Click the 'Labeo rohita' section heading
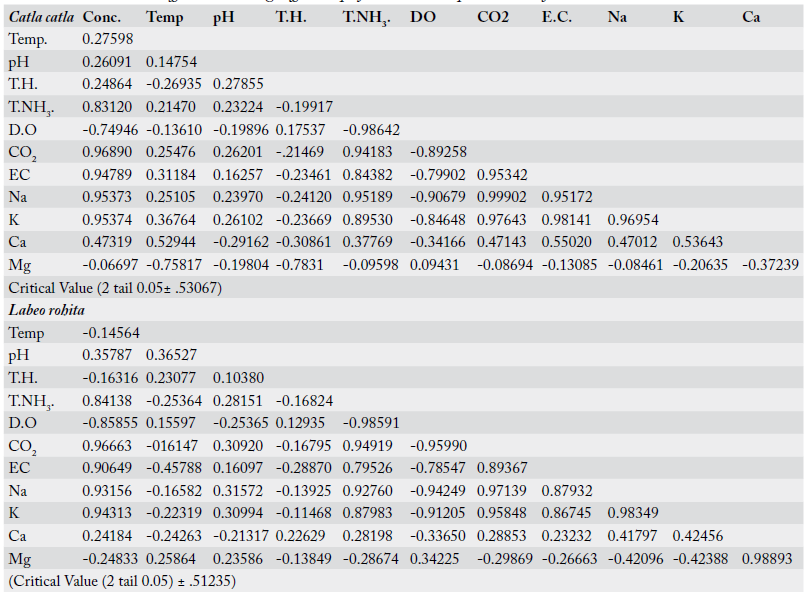 [x=46, y=310]
